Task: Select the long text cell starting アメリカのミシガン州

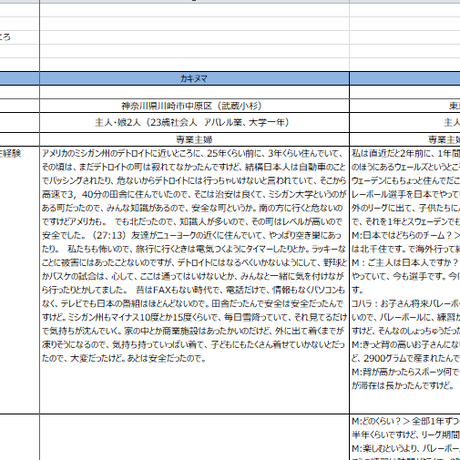Action: pyautogui.click(x=194, y=280)
